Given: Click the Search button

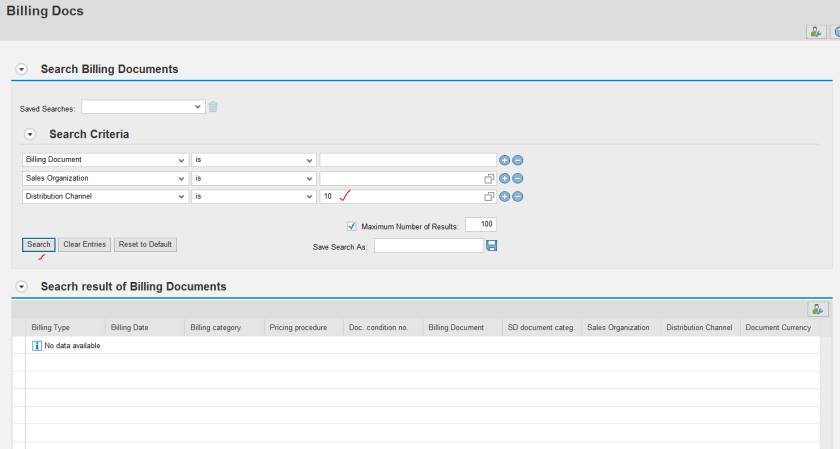Looking at the screenshot, I should 39,244.
